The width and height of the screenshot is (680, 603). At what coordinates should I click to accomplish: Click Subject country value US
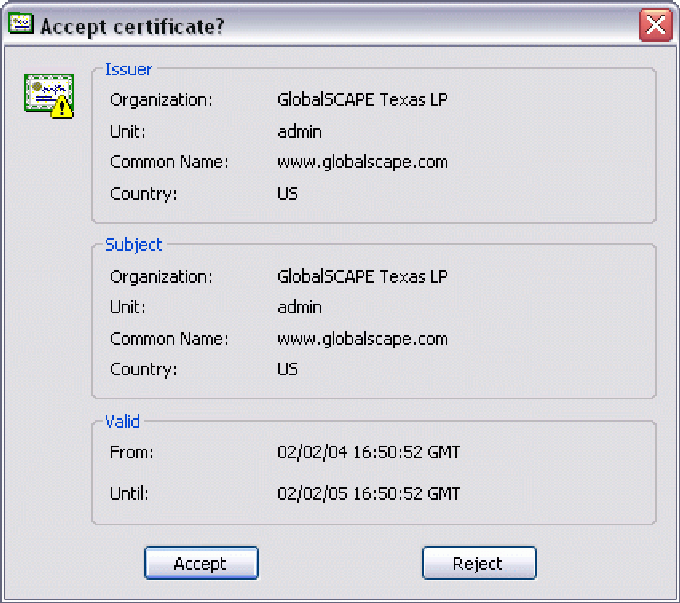288,369
